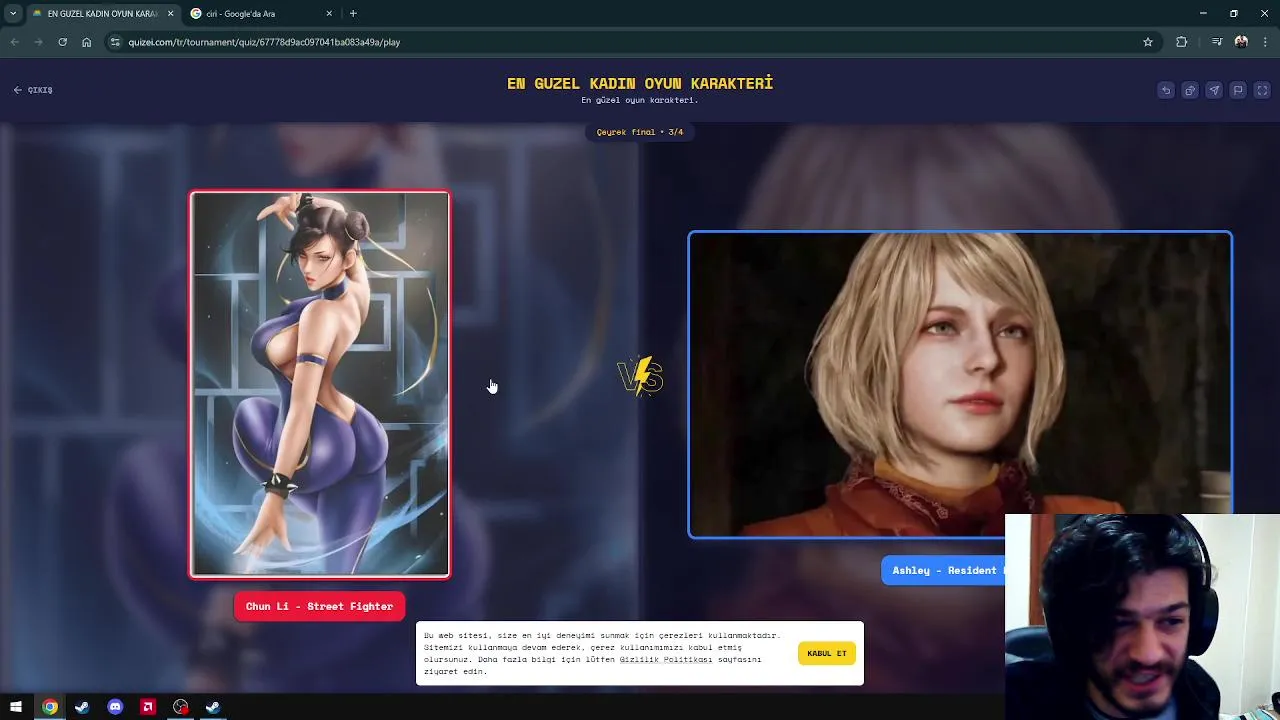The height and width of the screenshot is (720, 1280).
Task: Click the browser forward arrow
Action: 39,42
